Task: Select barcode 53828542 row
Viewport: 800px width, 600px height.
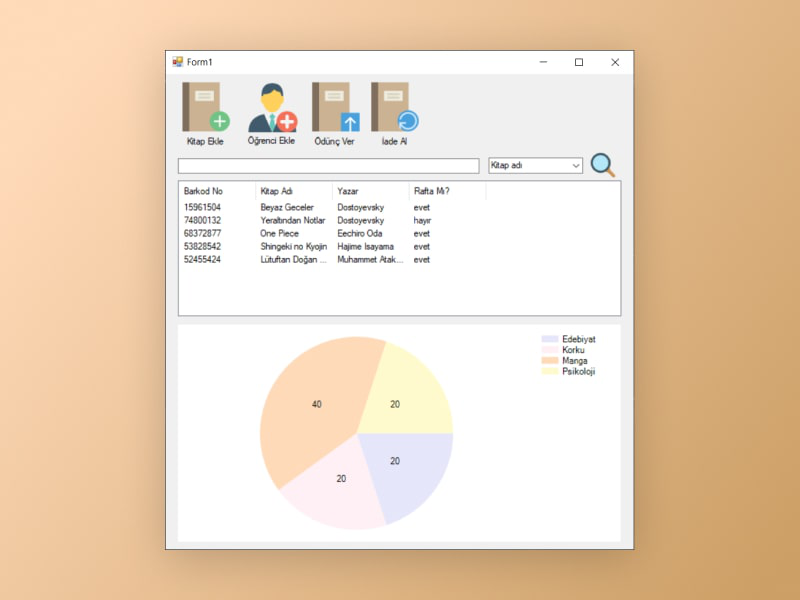Action: 203,246
